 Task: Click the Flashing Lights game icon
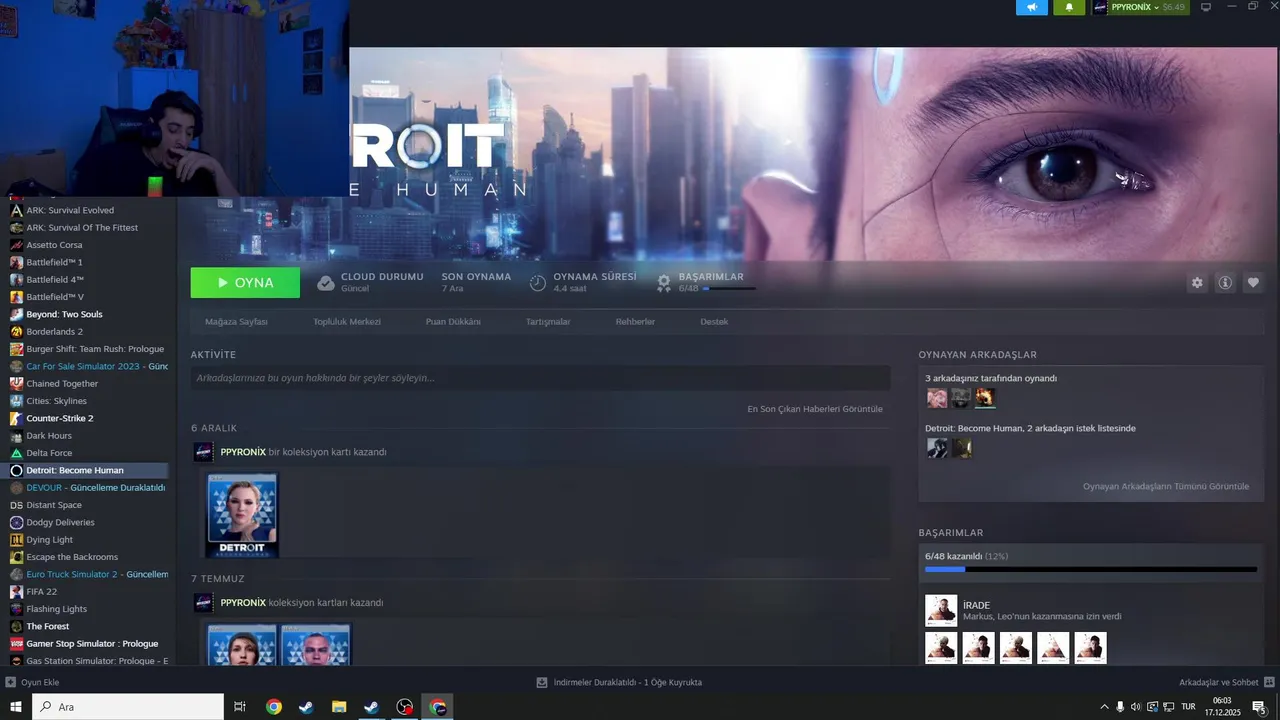(16, 609)
